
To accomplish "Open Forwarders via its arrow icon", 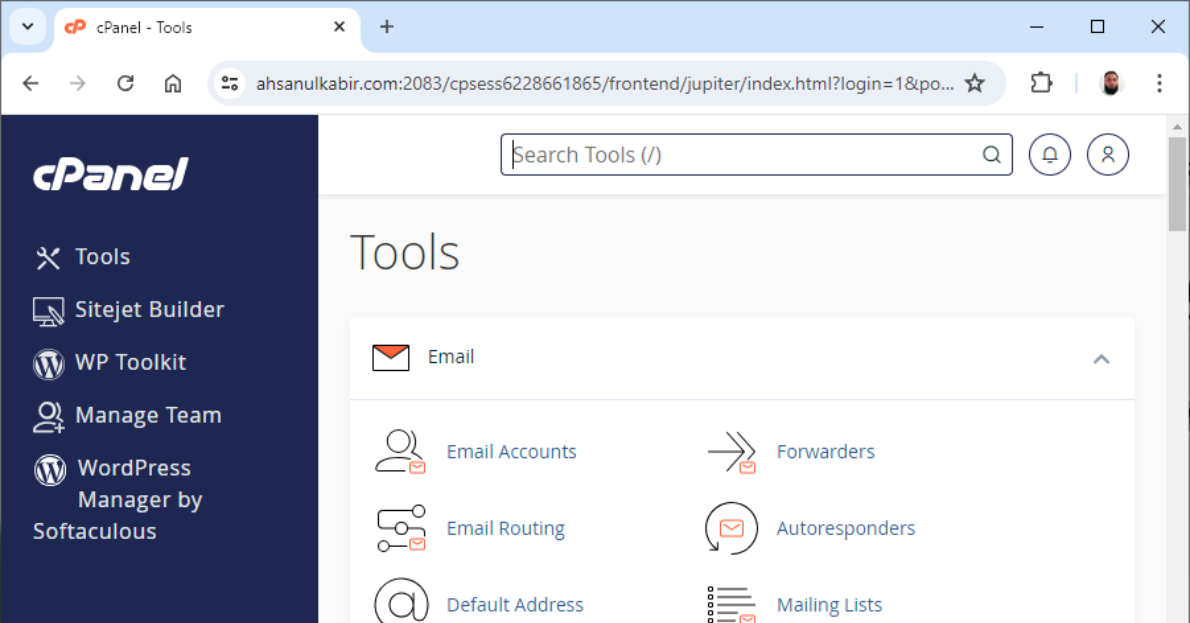I will click(730, 452).
